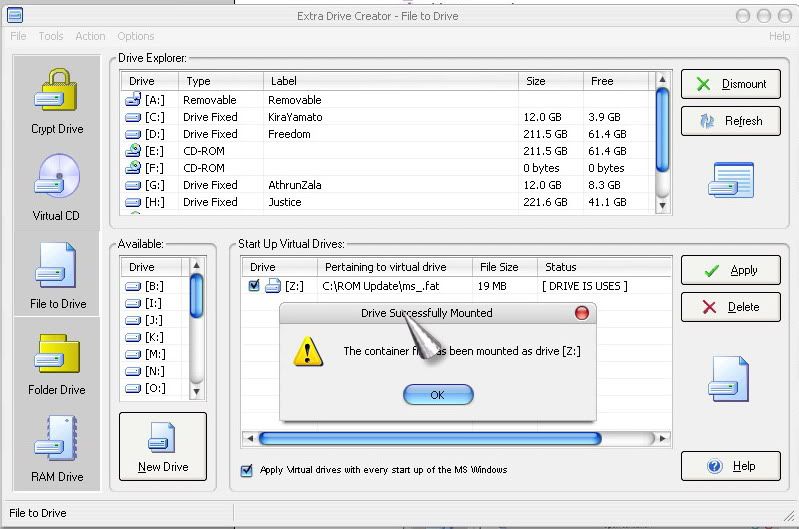
Task: Click the Start Up drives horizontal scrollbar
Action: pos(430,438)
